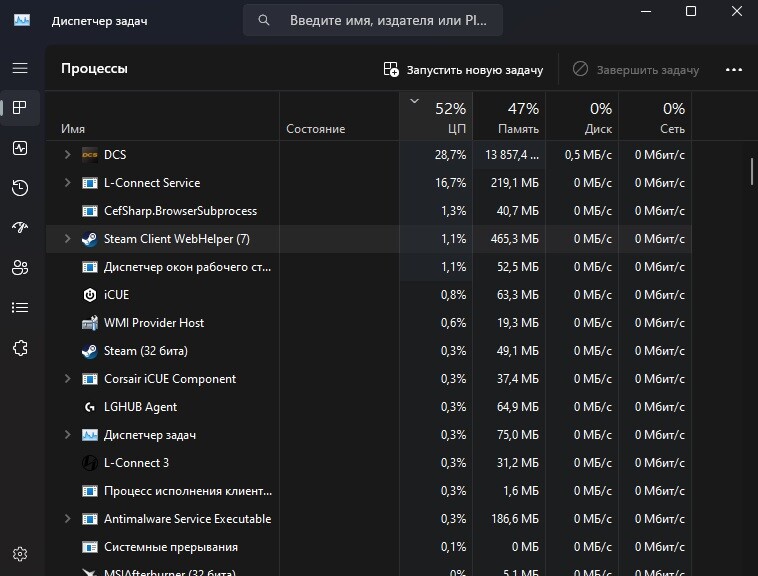Expand Steam Client WebHelper (7) group
Screen dimensions: 758x576
[68, 239]
